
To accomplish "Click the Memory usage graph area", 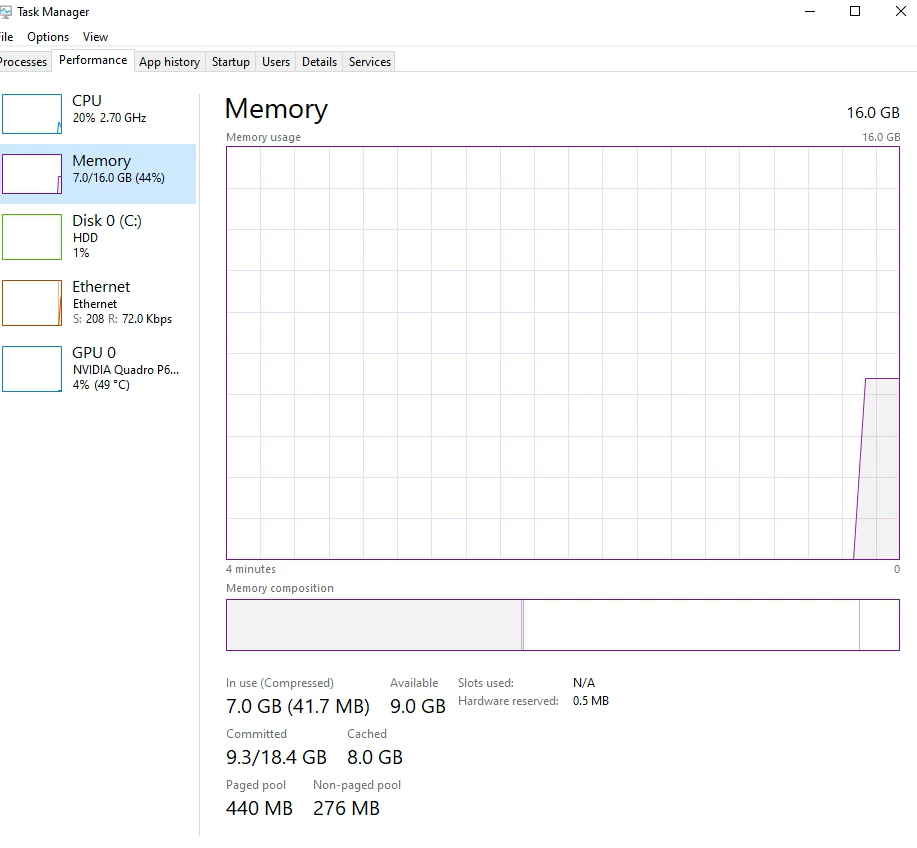I will [562, 352].
